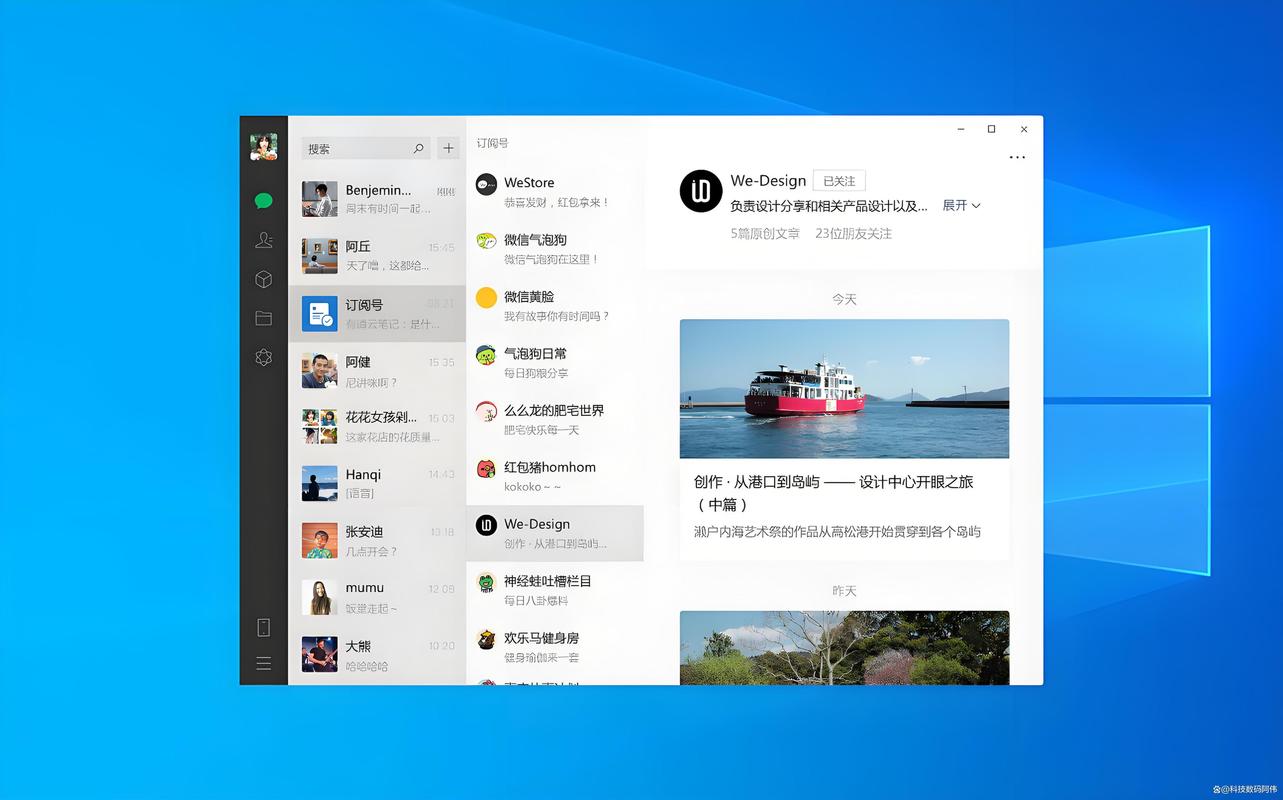Start a new chat with the plus icon
Screen dimensions: 1283x800
click(x=448, y=147)
